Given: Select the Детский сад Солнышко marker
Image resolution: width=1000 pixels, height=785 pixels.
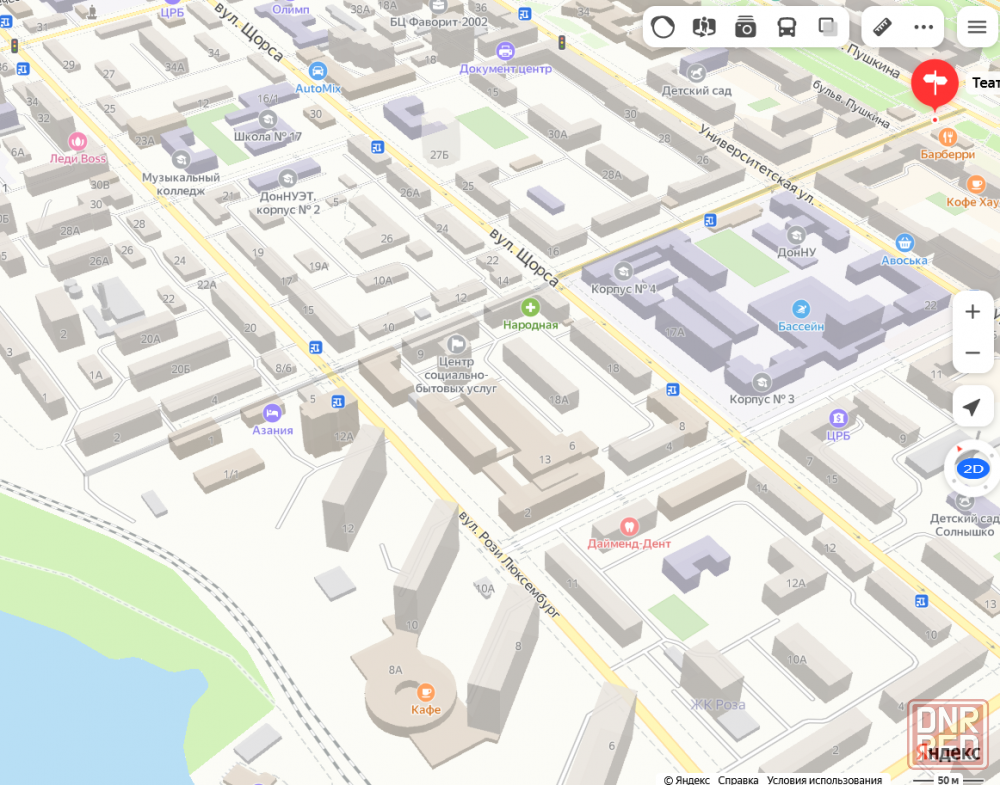Looking at the screenshot, I should pyautogui.click(x=964, y=501).
